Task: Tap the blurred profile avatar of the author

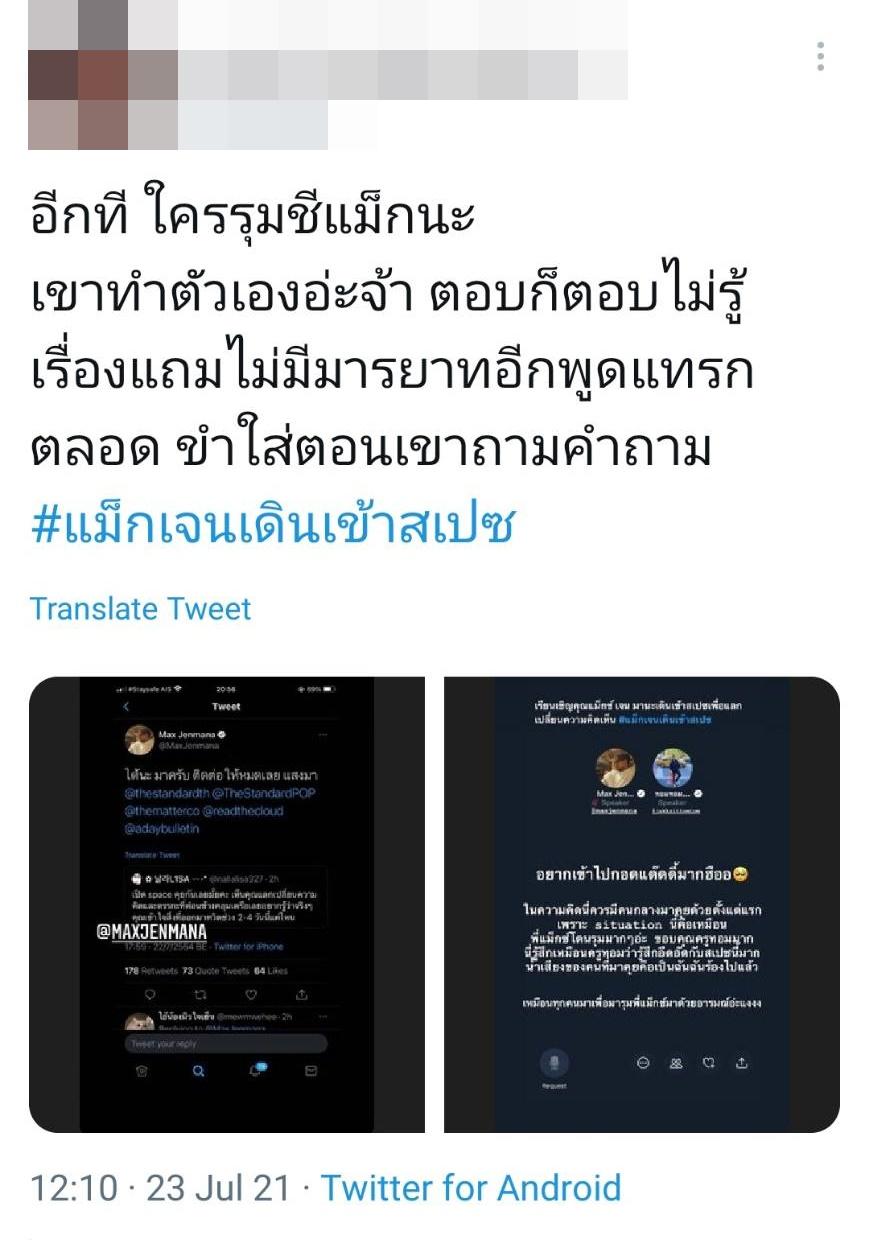Action: [x=78, y=75]
